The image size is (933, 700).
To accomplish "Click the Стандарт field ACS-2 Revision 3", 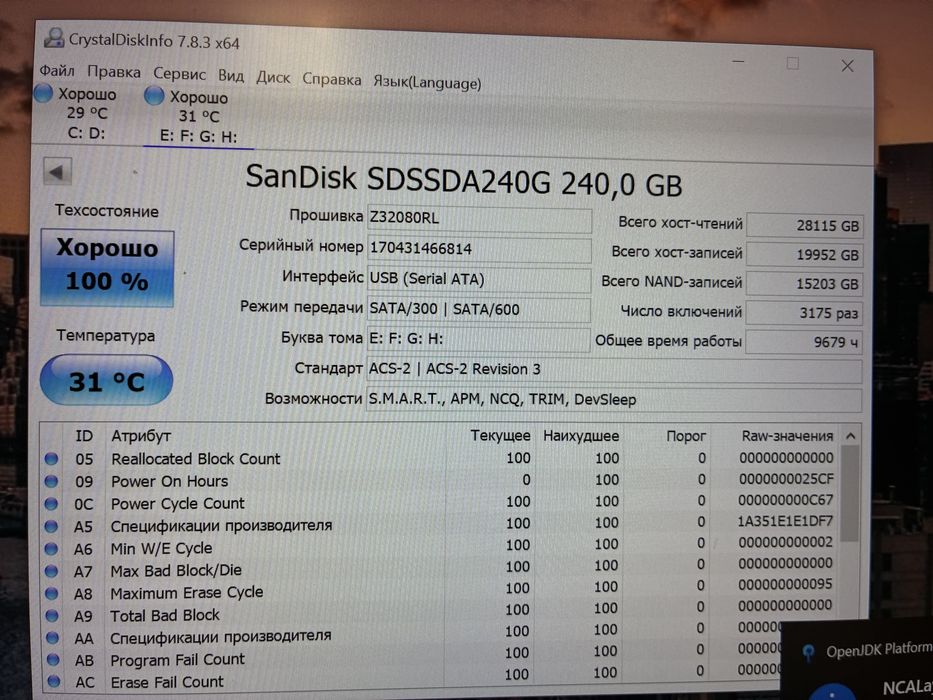I will click(614, 370).
